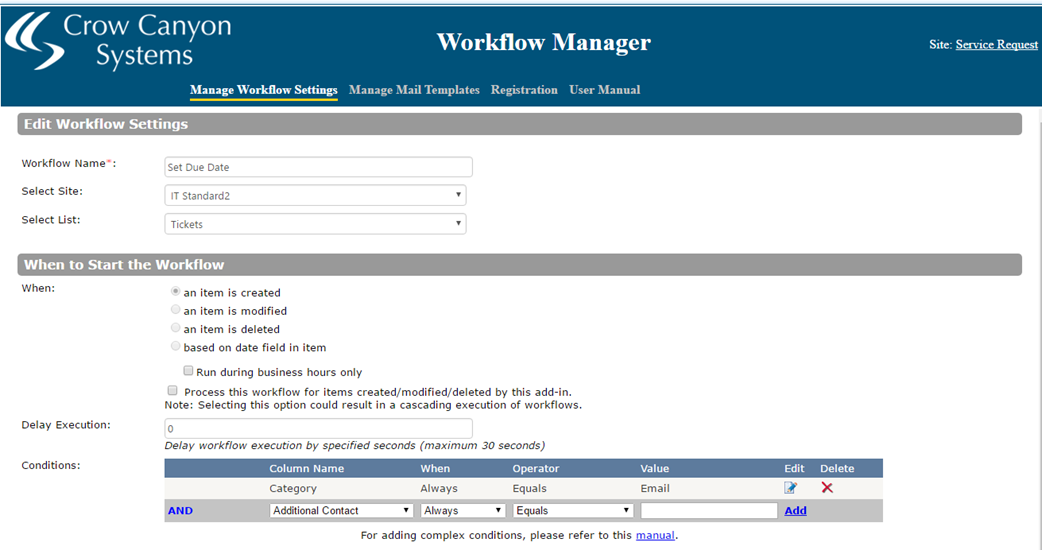
Task: Expand the 'Equals' operator dropdown
Action: pos(573,510)
